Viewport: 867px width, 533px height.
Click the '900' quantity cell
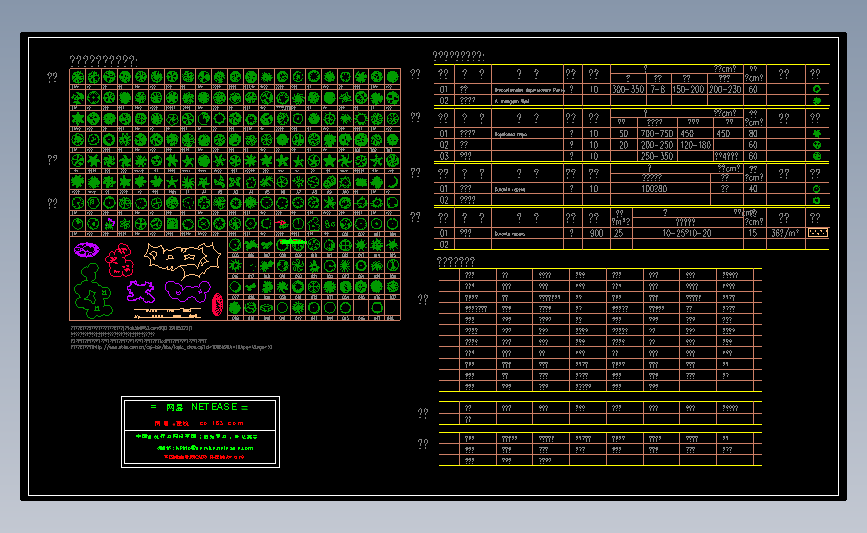point(596,233)
